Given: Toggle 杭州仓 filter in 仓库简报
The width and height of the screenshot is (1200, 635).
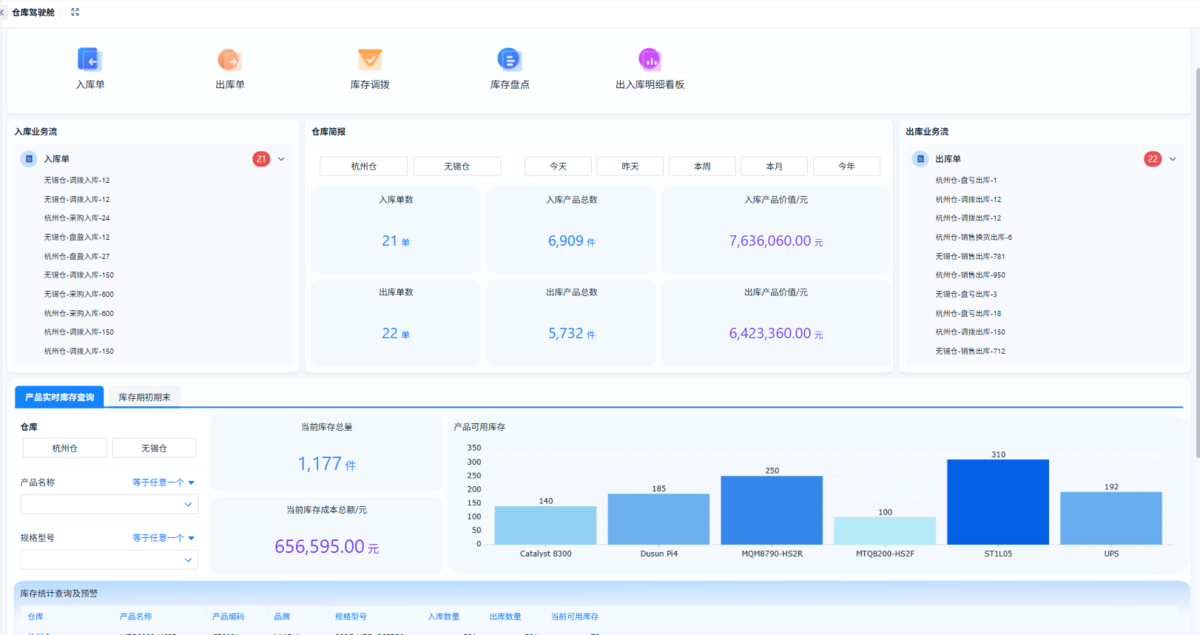Looking at the screenshot, I should [363, 166].
